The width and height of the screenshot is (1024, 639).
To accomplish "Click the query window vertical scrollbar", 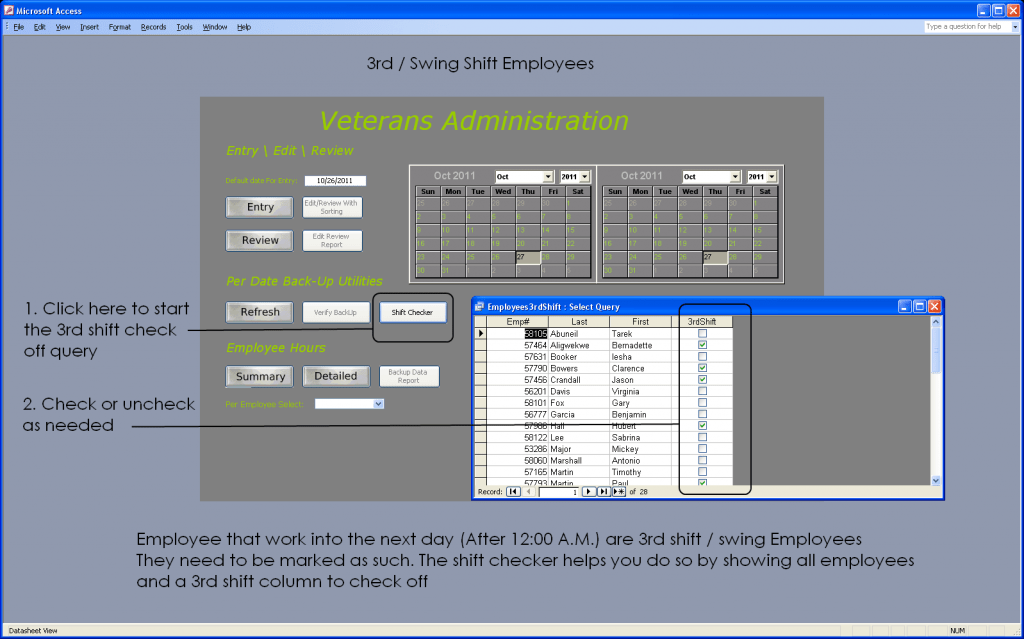I will [936, 420].
